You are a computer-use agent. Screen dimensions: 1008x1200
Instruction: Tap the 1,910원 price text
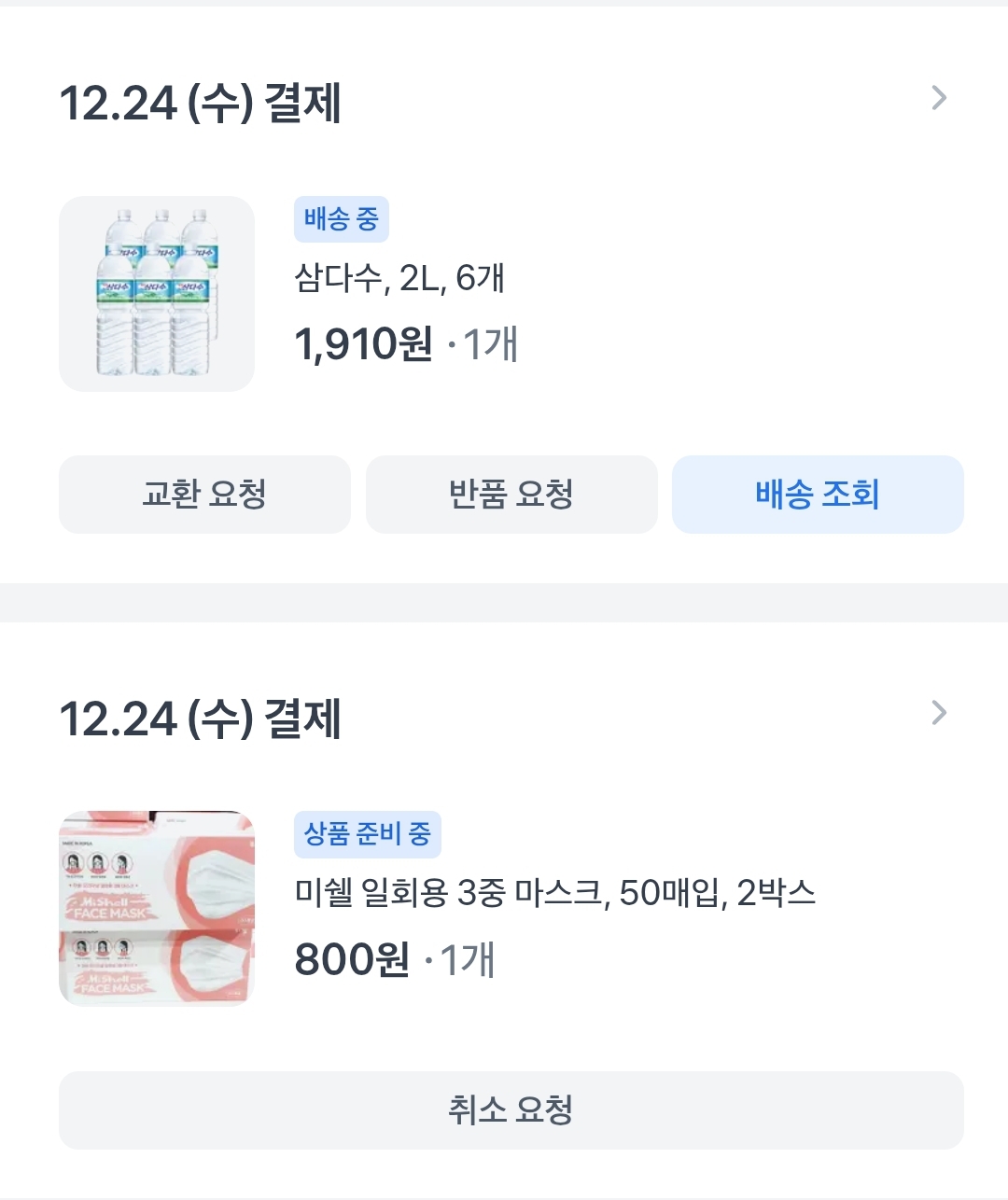pyautogui.click(x=363, y=344)
